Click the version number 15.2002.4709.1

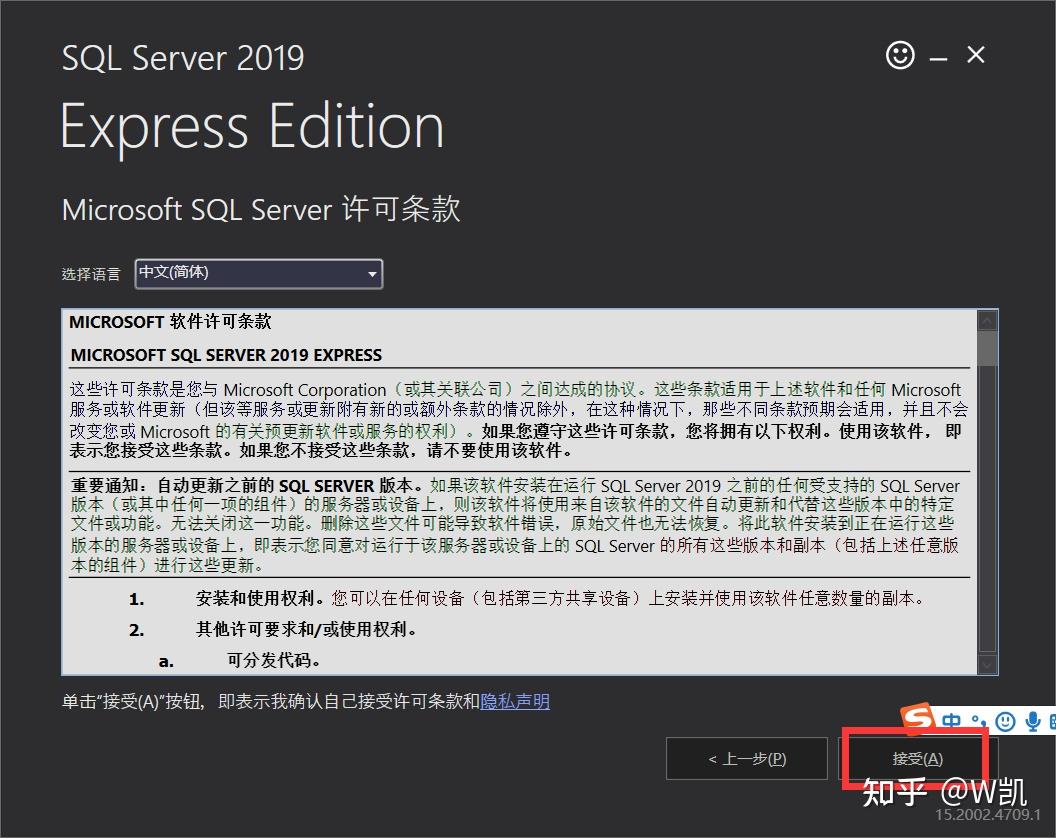coord(988,814)
